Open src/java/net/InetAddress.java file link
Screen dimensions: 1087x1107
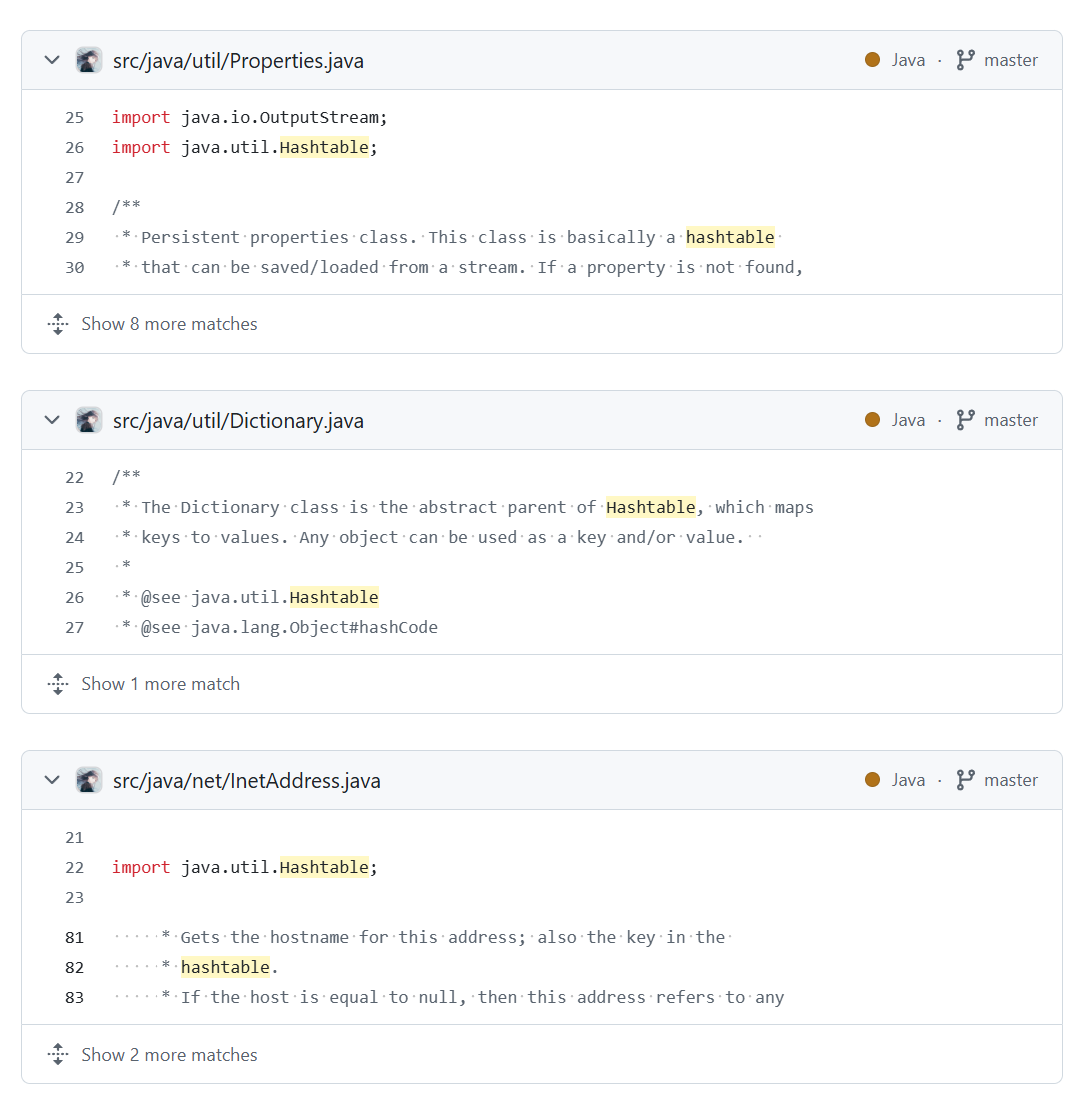[x=246, y=781]
